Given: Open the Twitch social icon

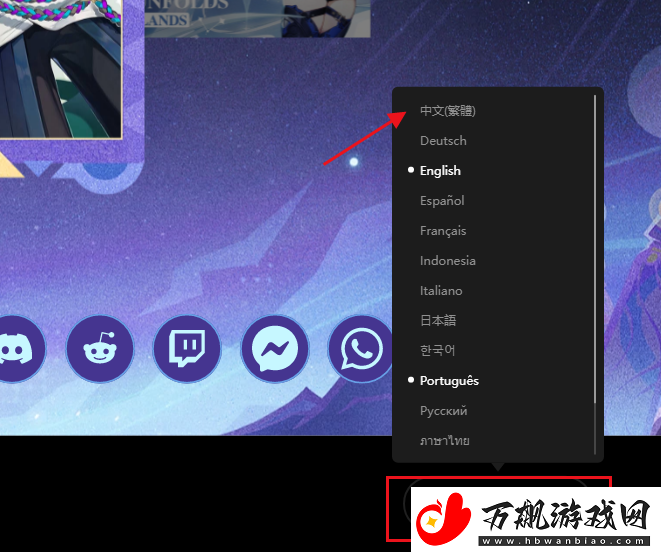Looking at the screenshot, I should click(187, 349).
